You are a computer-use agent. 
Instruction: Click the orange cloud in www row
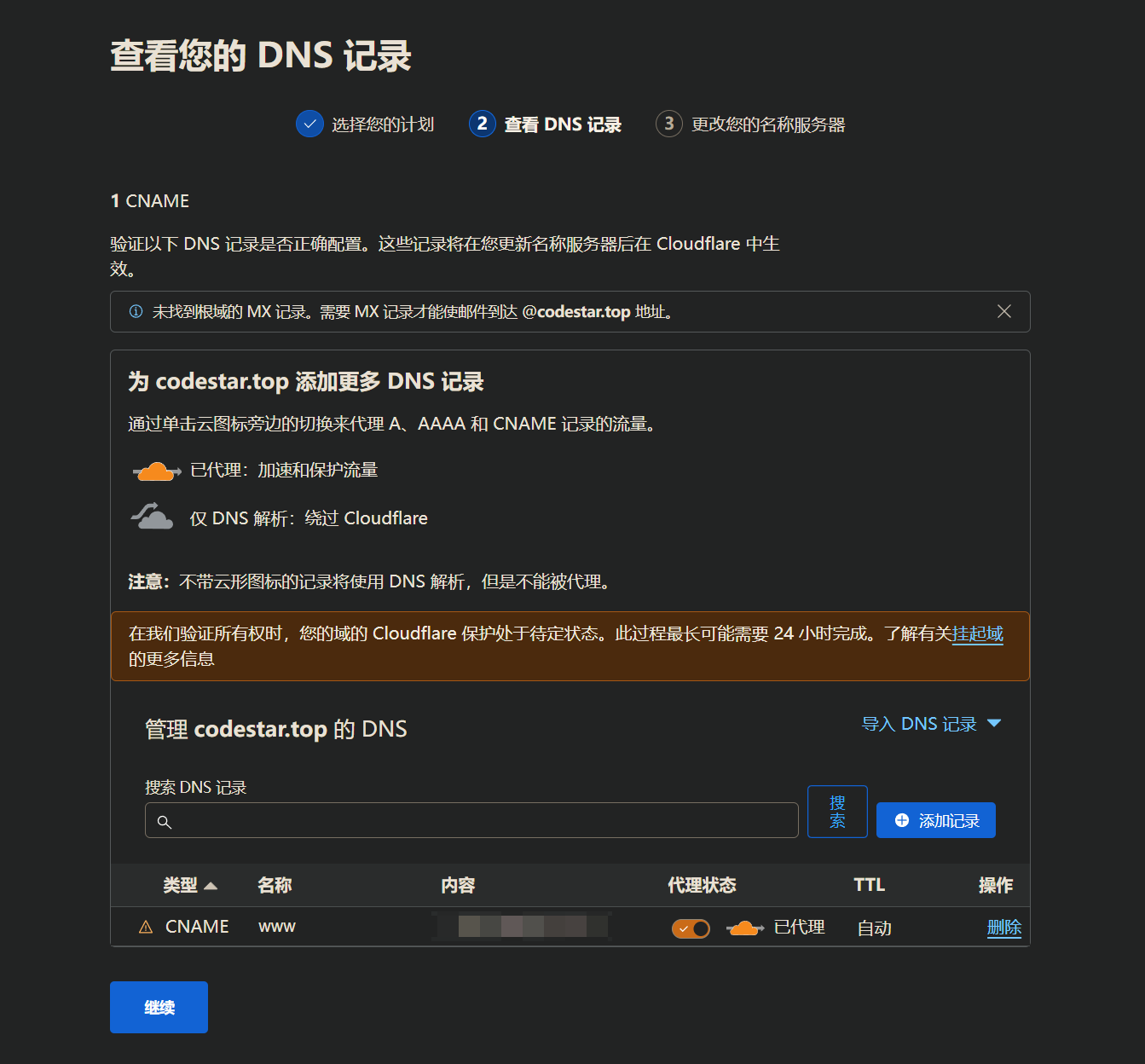pos(744,928)
